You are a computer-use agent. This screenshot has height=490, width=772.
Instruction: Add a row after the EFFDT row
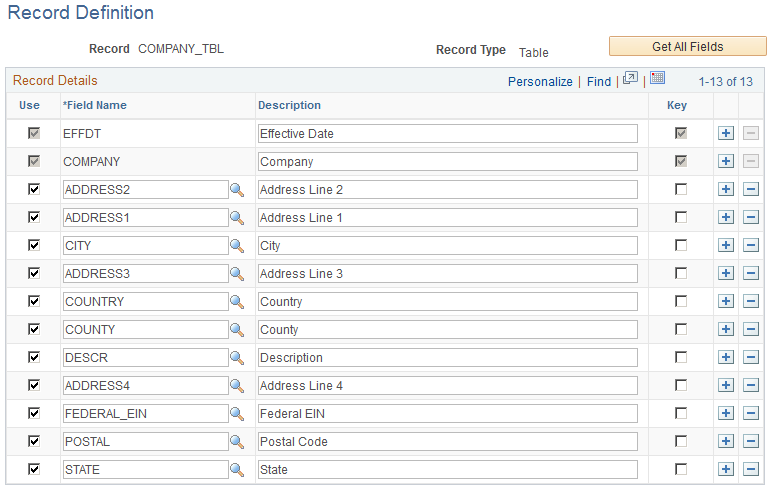(726, 133)
